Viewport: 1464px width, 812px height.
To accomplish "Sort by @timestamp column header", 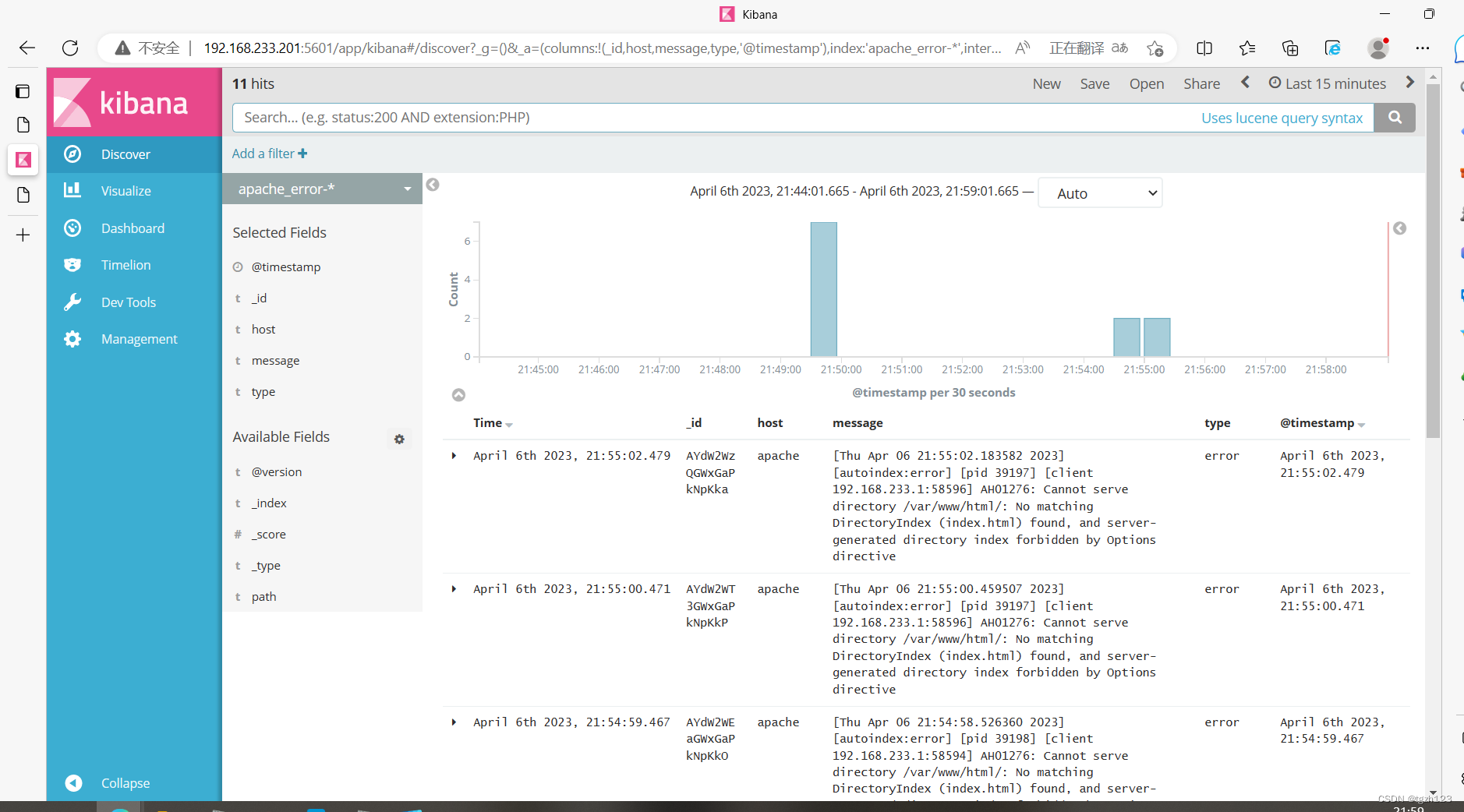I will [1323, 423].
